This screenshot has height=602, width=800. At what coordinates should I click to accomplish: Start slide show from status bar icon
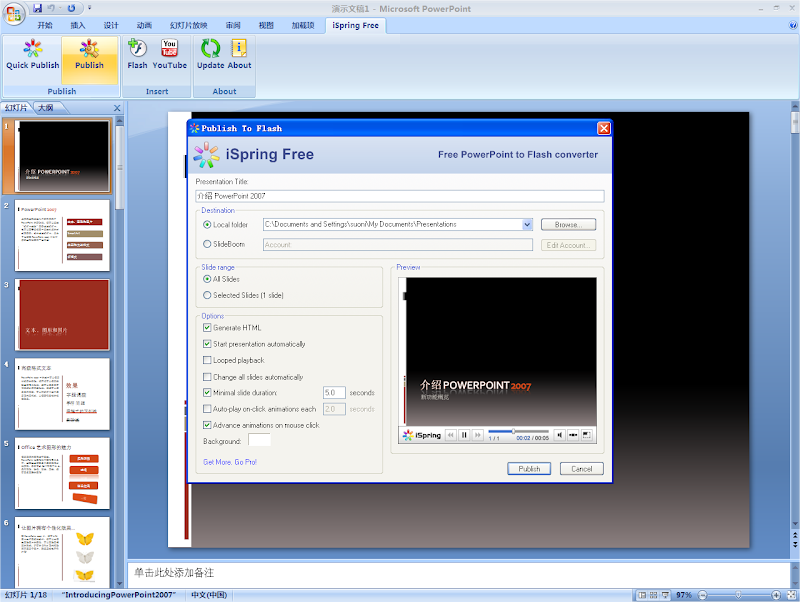click(x=665, y=595)
